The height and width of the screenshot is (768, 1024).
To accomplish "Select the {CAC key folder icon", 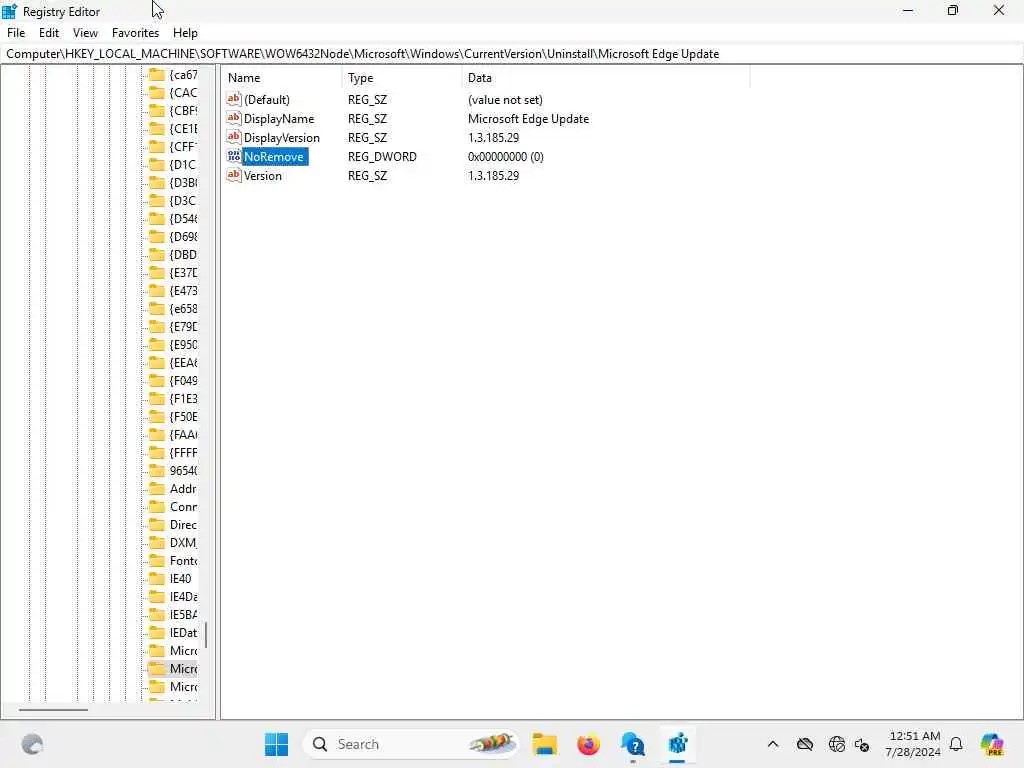I will pos(157,93).
